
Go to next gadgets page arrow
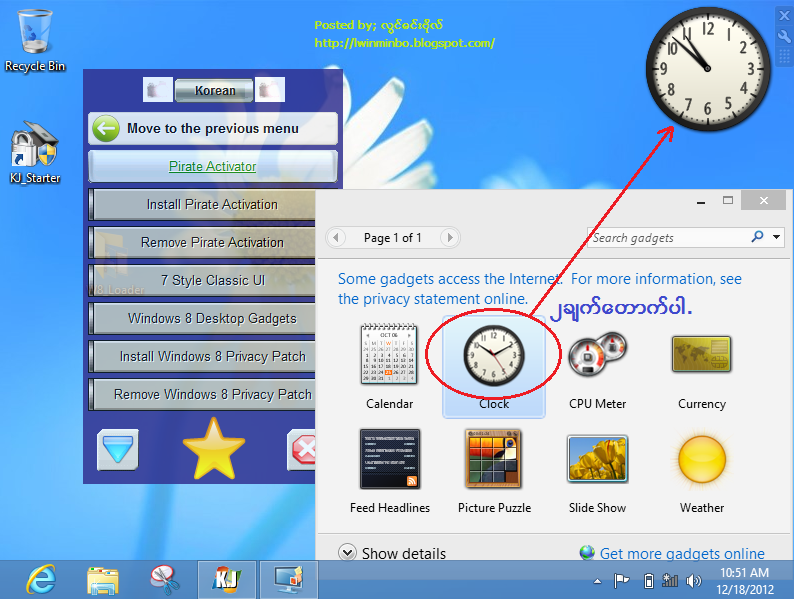pyautogui.click(x=449, y=237)
